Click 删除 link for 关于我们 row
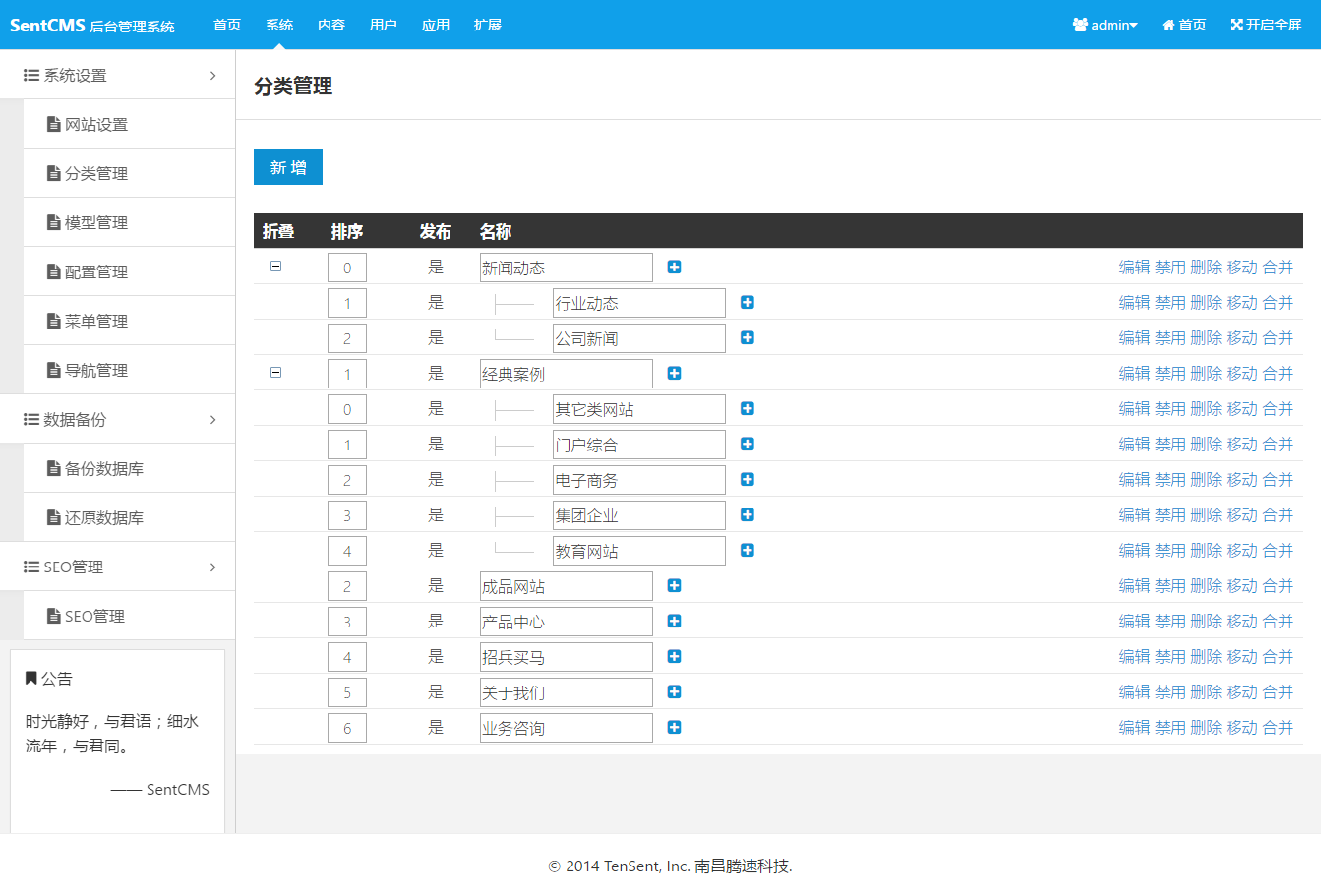The height and width of the screenshot is (896, 1321). pos(1206,691)
